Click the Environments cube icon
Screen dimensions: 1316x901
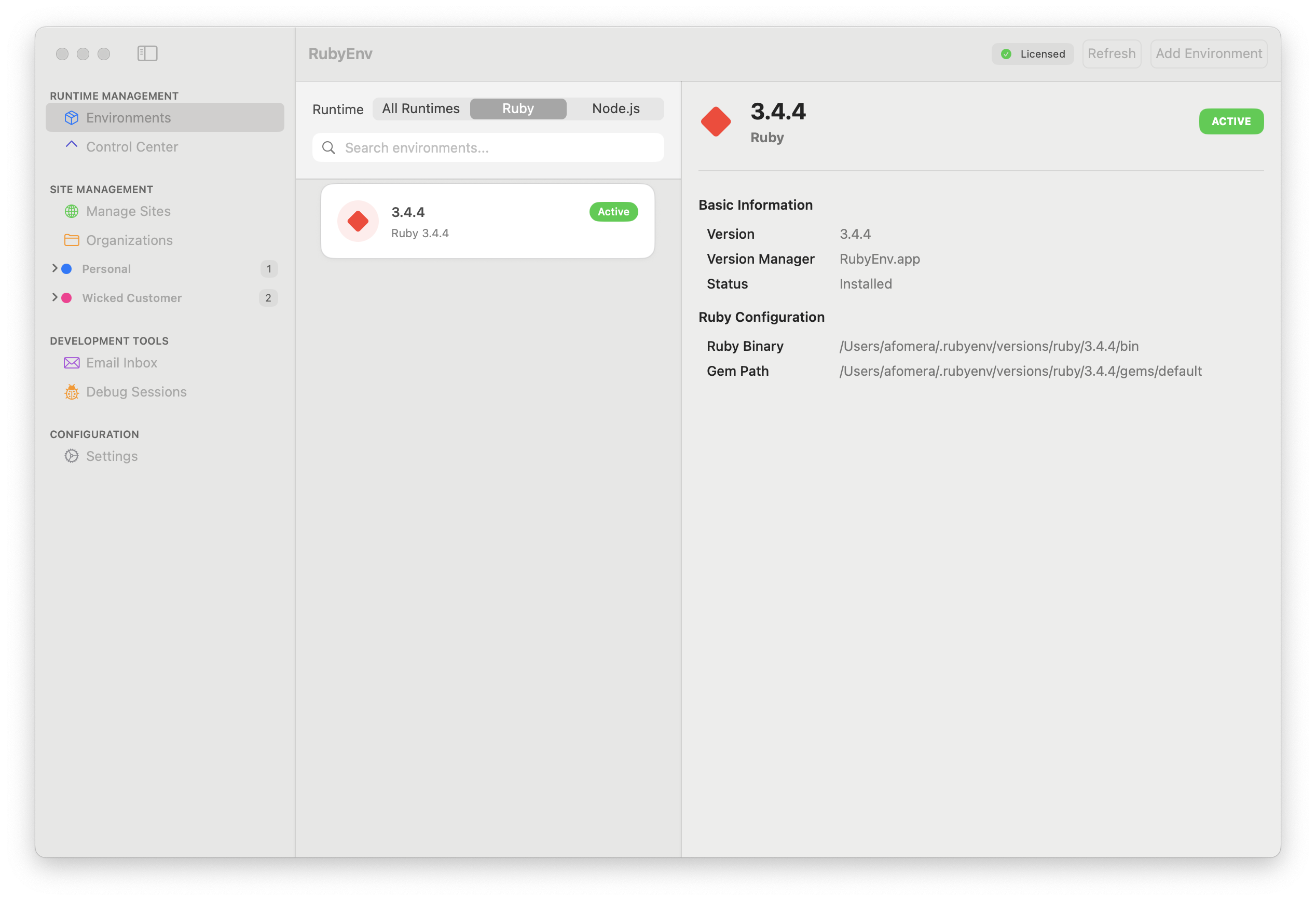point(71,118)
